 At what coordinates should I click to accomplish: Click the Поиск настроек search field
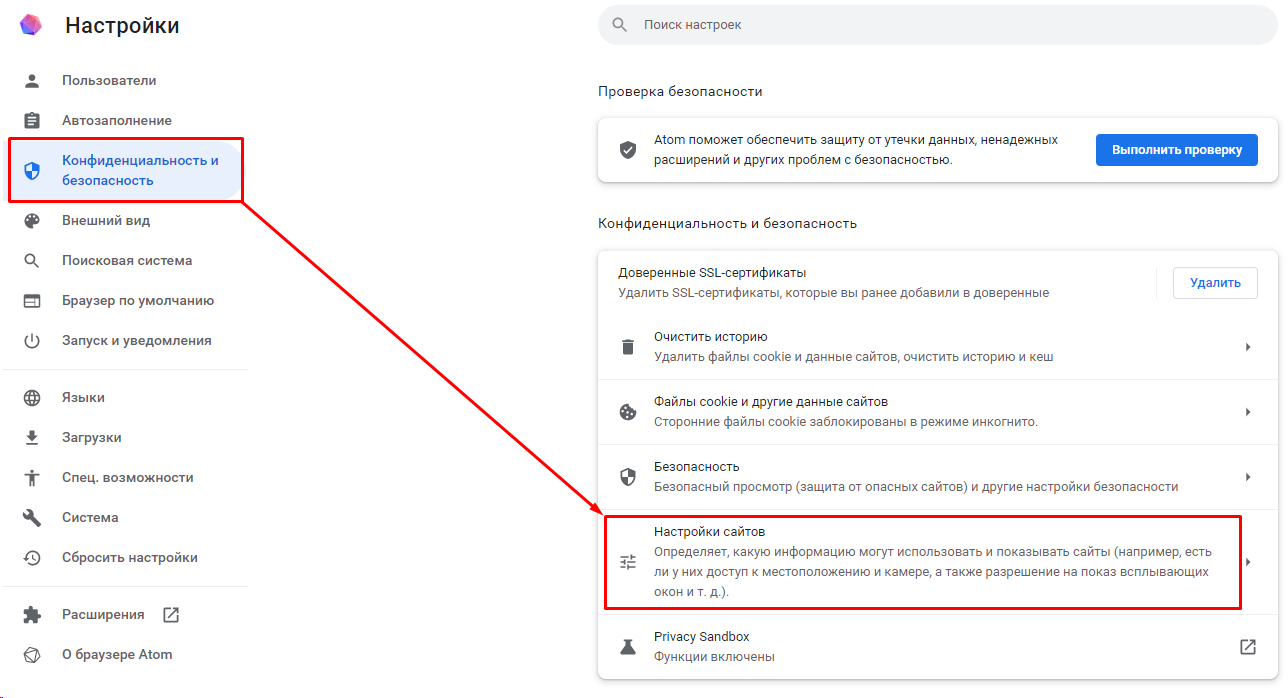coord(938,24)
